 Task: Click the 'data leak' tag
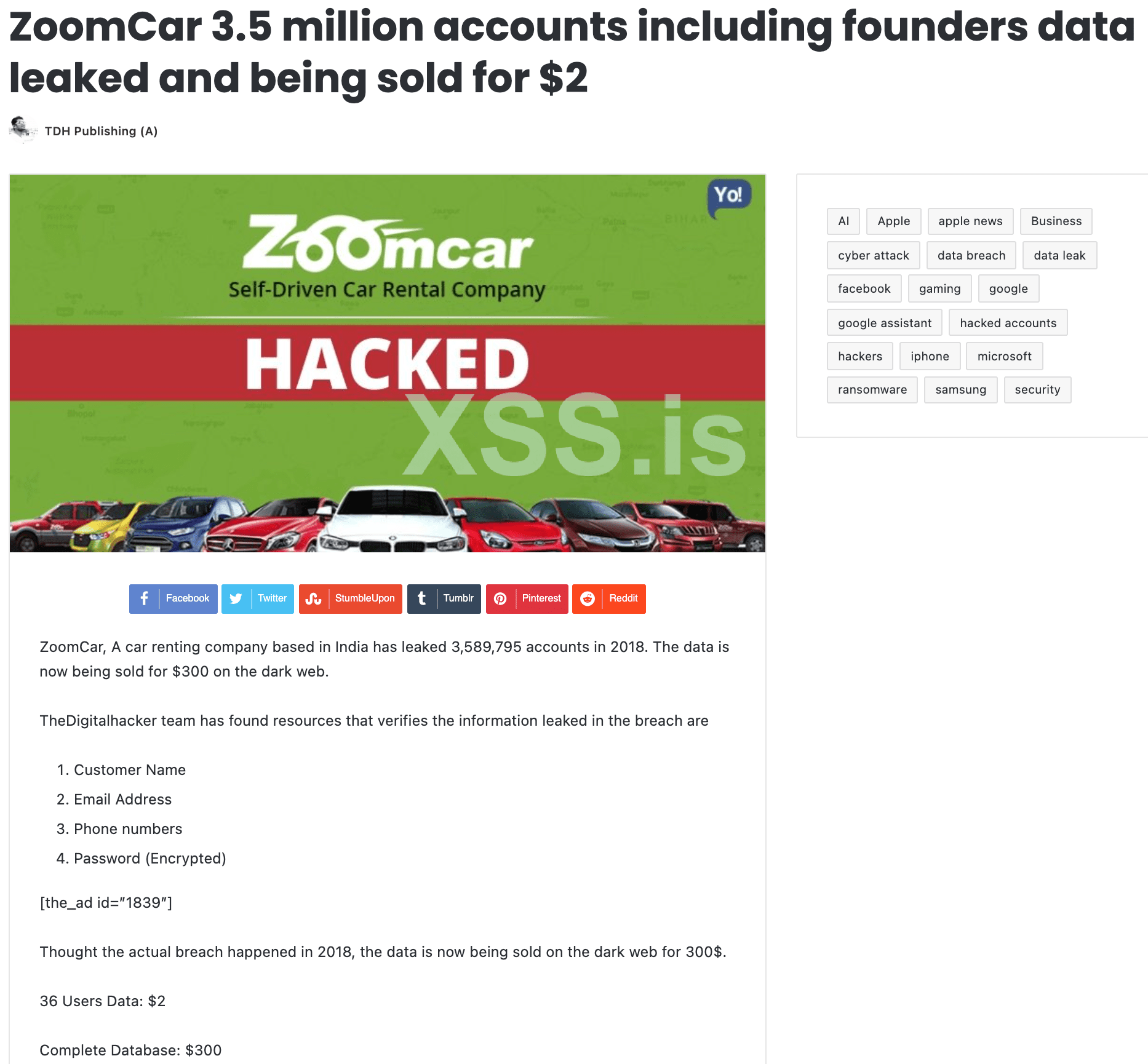pyautogui.click(x=1059, y=255)
